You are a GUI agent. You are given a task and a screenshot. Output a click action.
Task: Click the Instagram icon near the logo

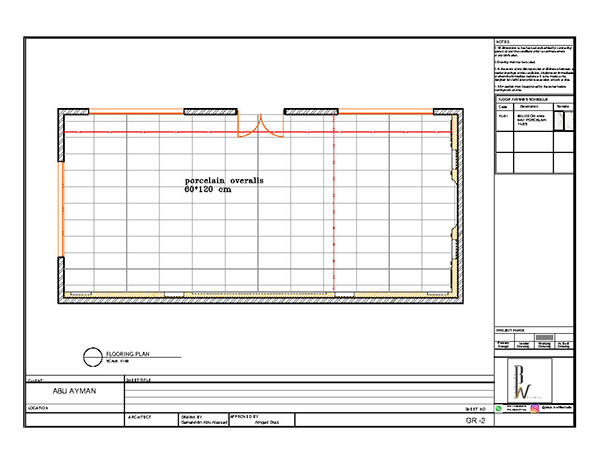point(536,407)
